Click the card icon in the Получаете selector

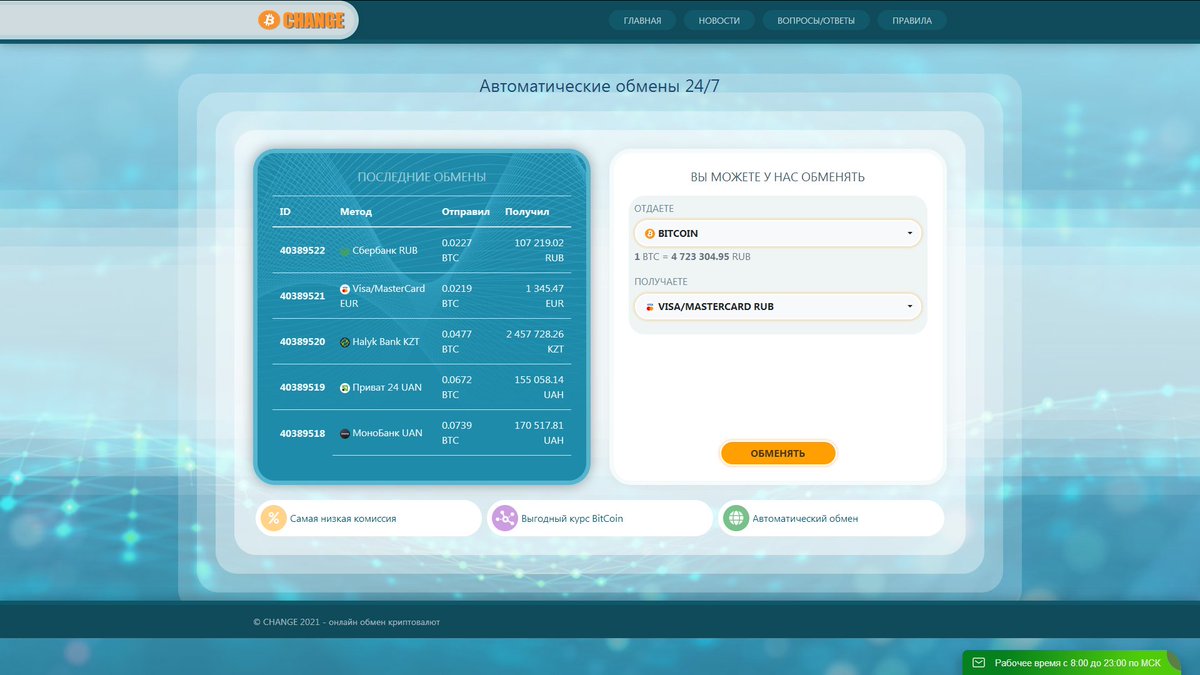tap(650, 307)
